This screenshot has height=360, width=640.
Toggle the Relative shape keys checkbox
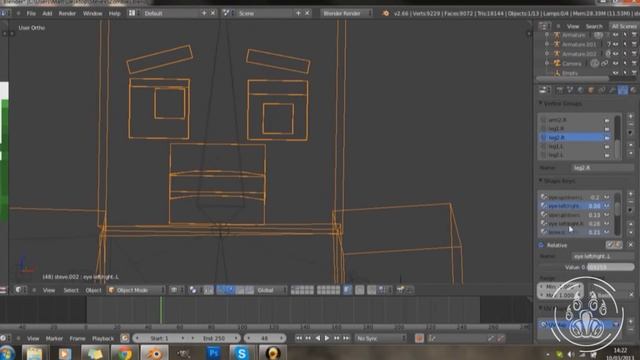click(541, 245)
